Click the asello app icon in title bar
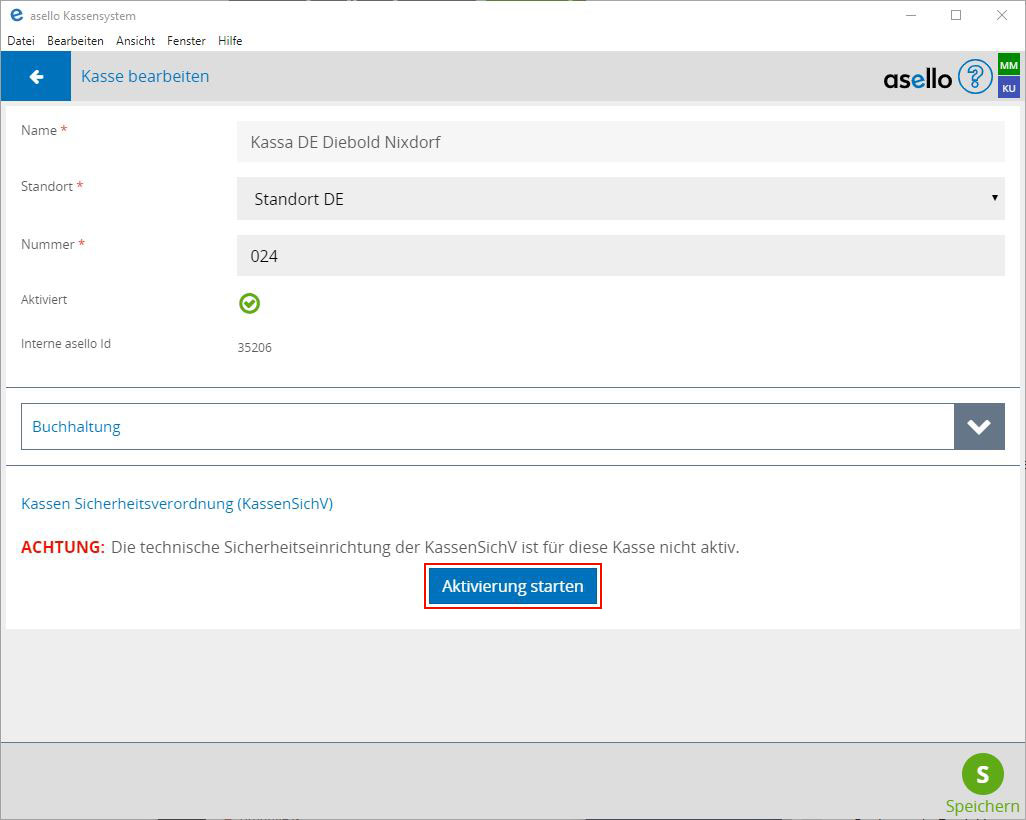This screenshot has width=1026, height=820. (x=16, y=15)
